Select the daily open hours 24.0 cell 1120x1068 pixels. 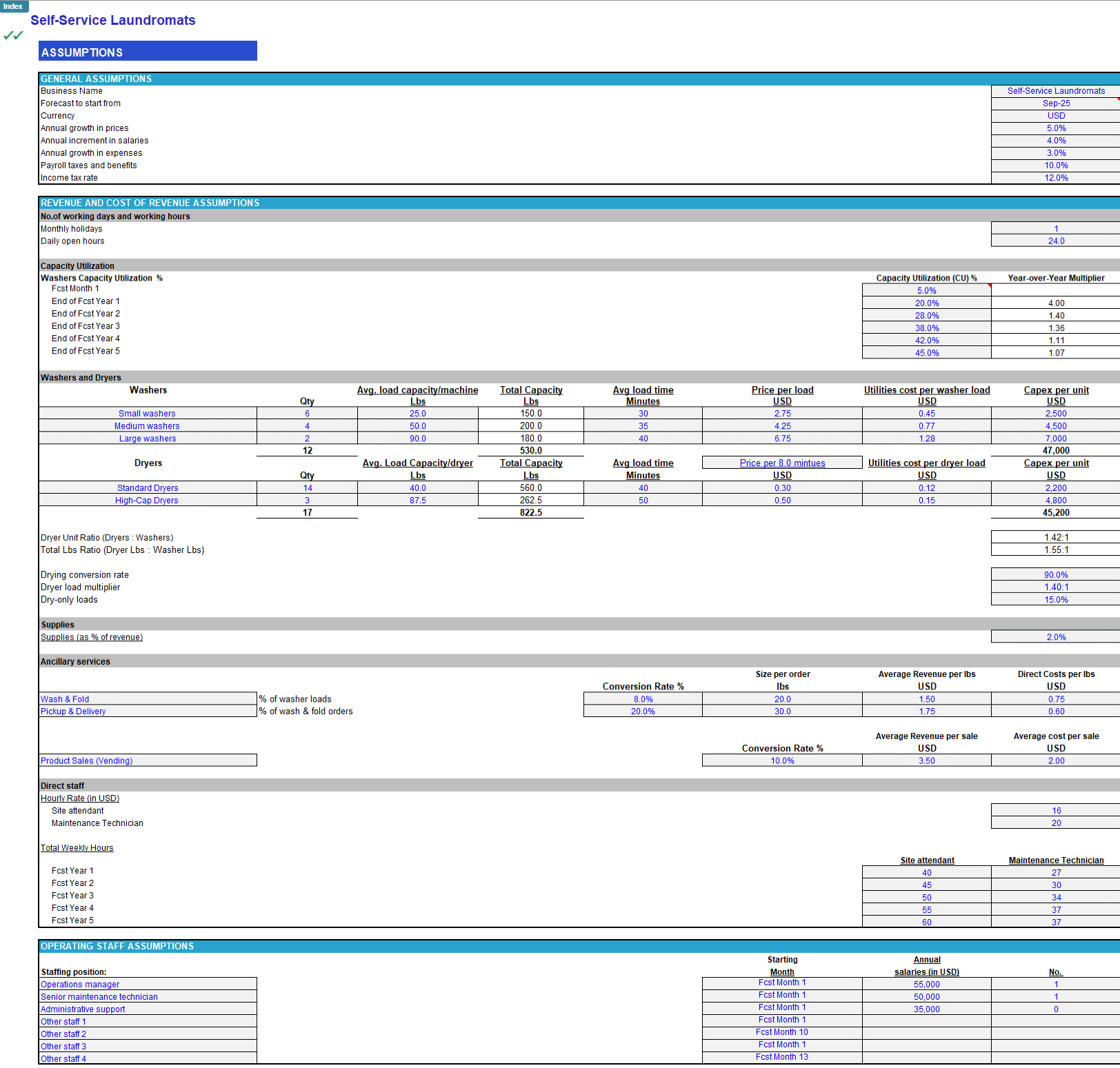coord(1055,241)
